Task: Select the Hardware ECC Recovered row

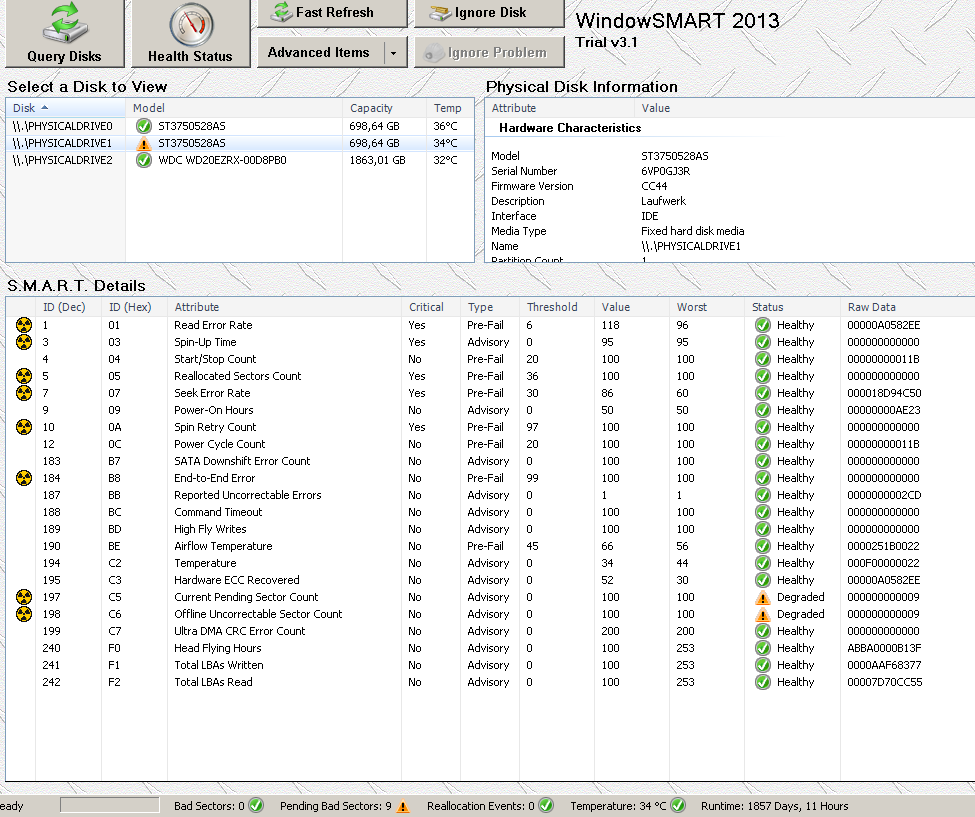Action: point(490,580)
